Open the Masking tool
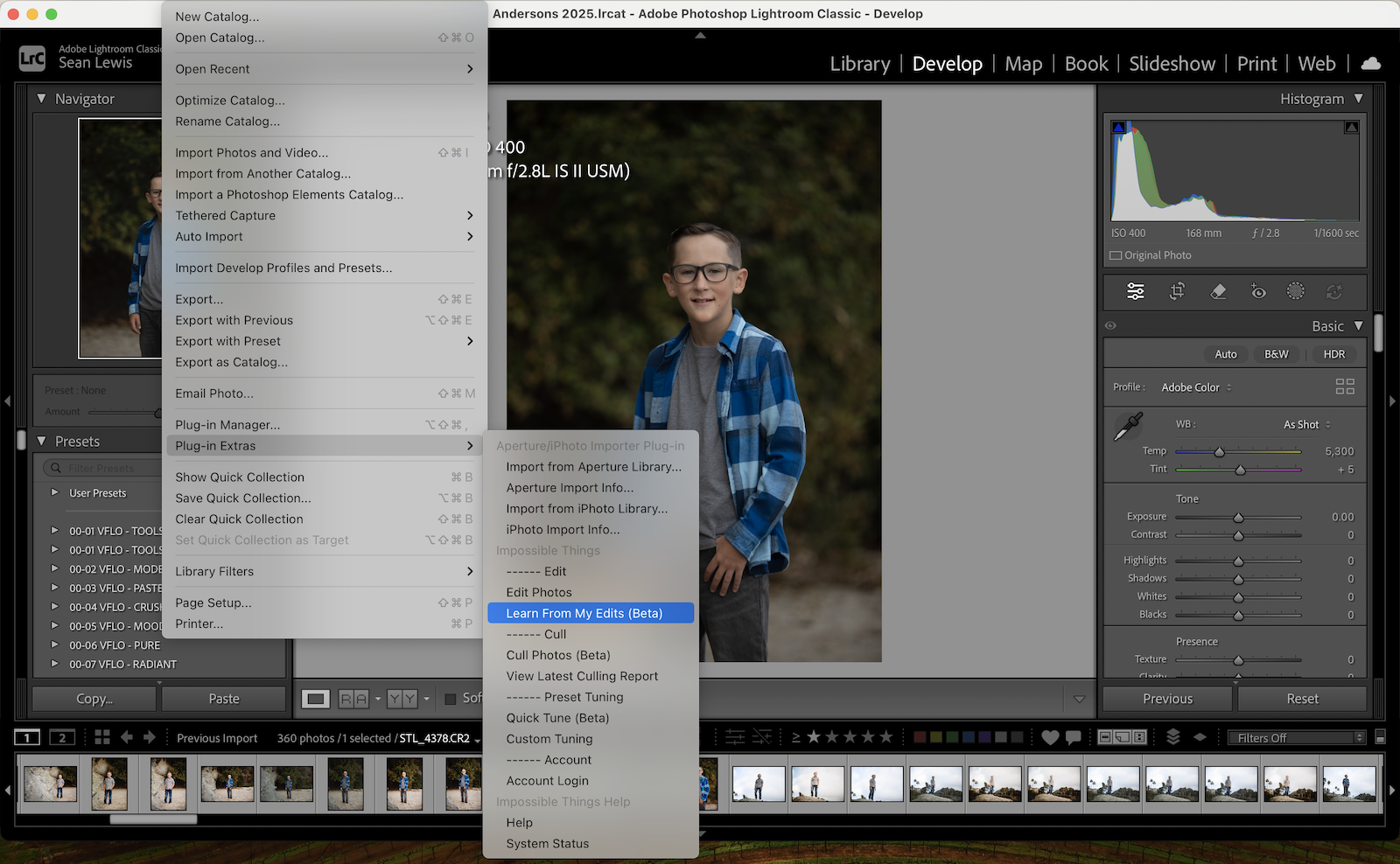 tap(1296, 291)
